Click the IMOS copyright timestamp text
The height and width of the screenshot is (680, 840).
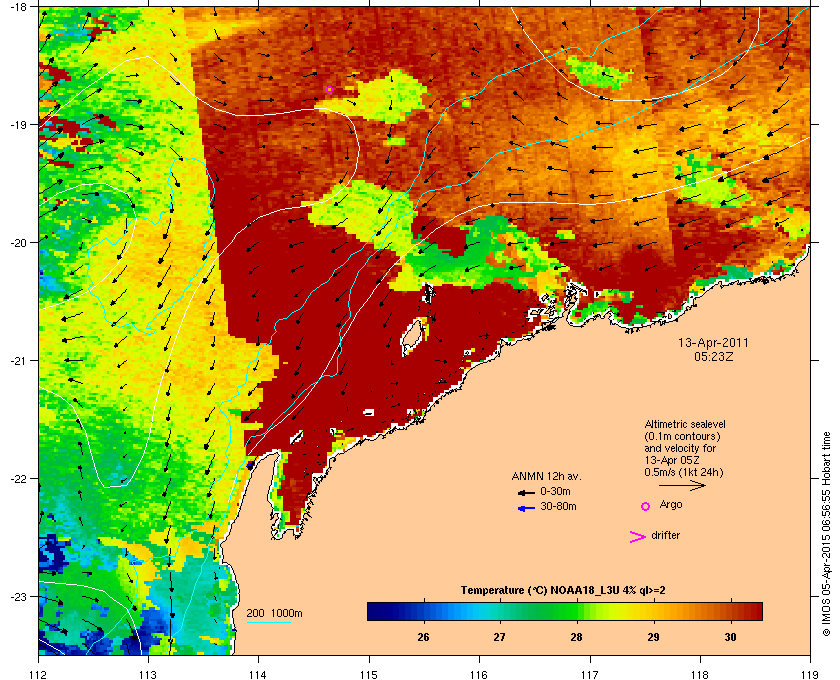pos(826,535)
